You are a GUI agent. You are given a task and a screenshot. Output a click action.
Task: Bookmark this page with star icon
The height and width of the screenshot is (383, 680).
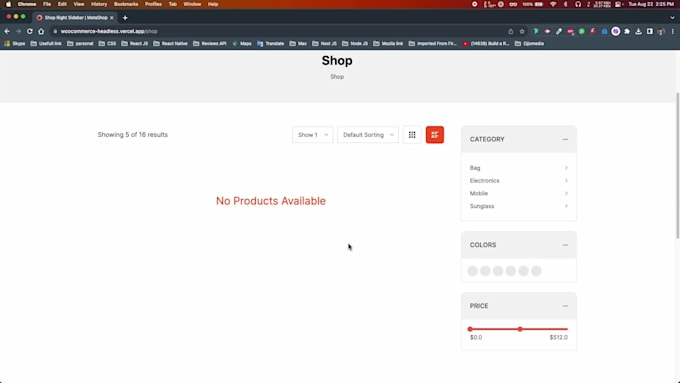click(522, 31)
